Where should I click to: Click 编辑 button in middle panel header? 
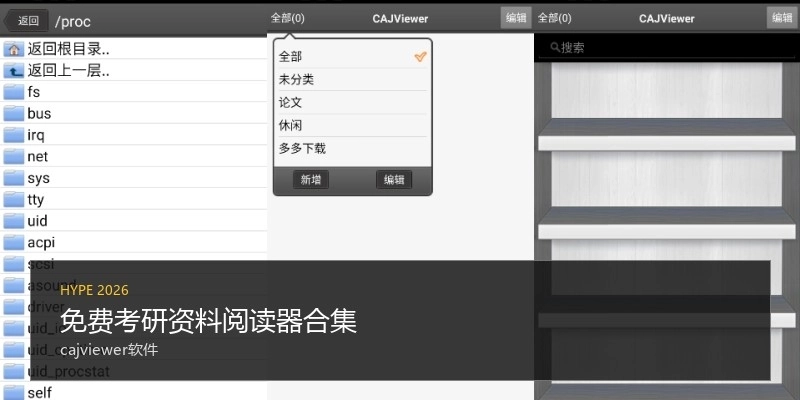point(516,18)
